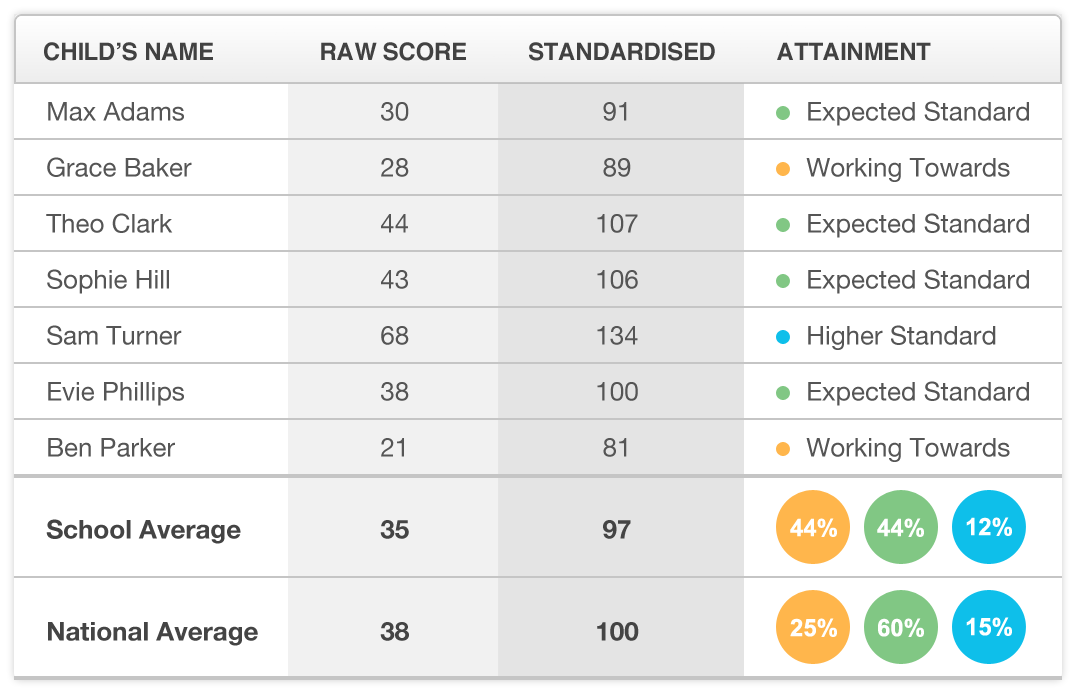1076x694 pixels.
Task: Click Ben Parker's orange attainment dot
Action: tap(784, 448)
